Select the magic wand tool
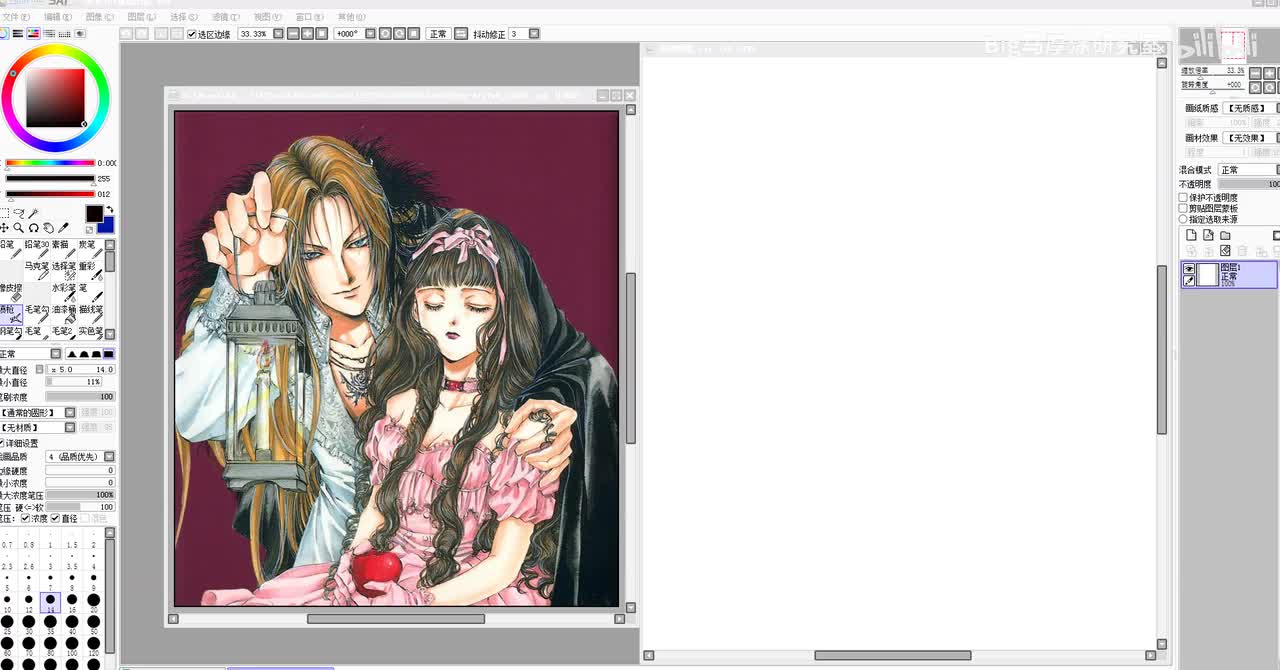This screenshot has width=1280, height=670. tap(33, 213)
